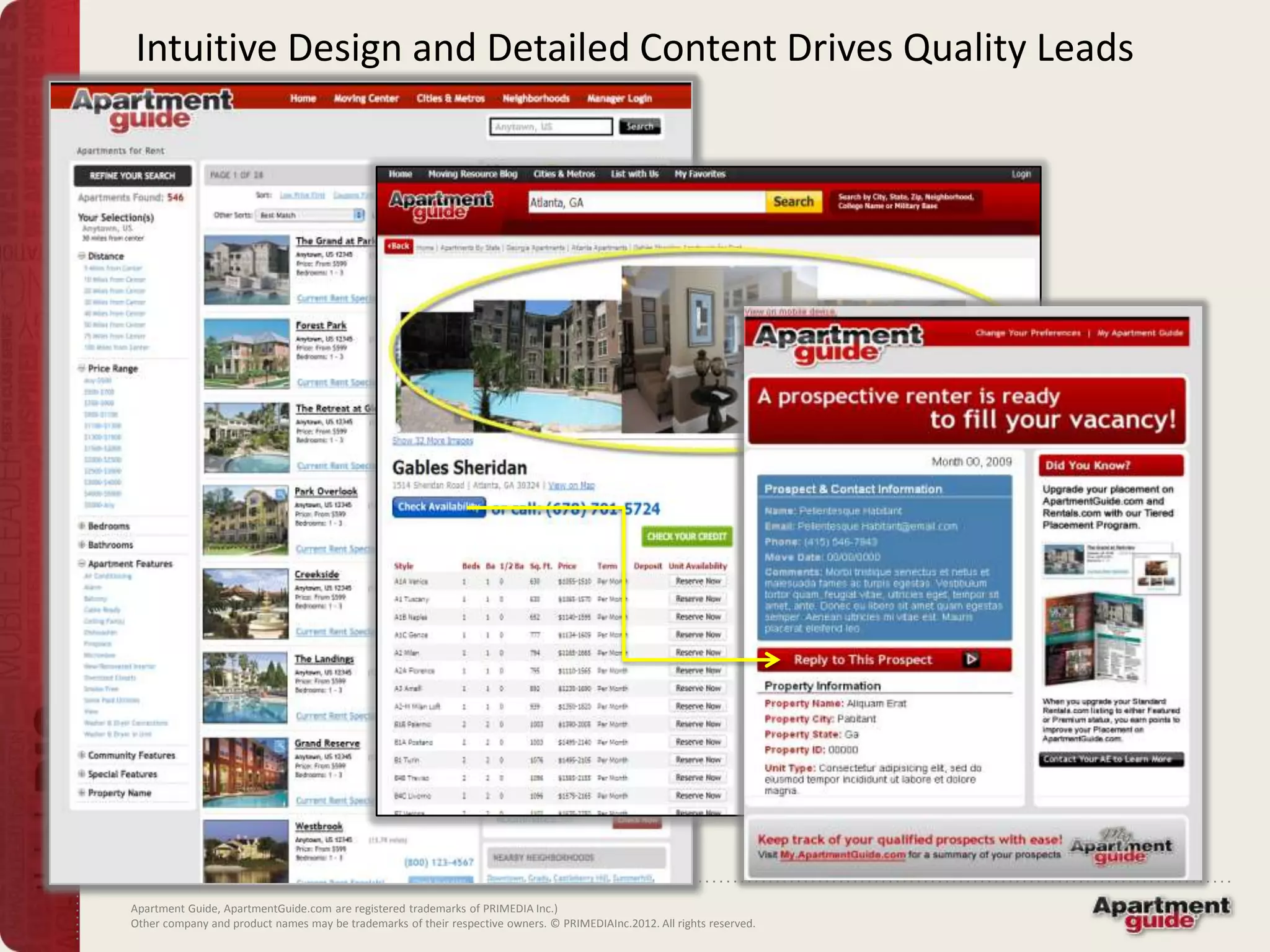Click the yellow Search button
1270x952 pixels.
(794, 202)
